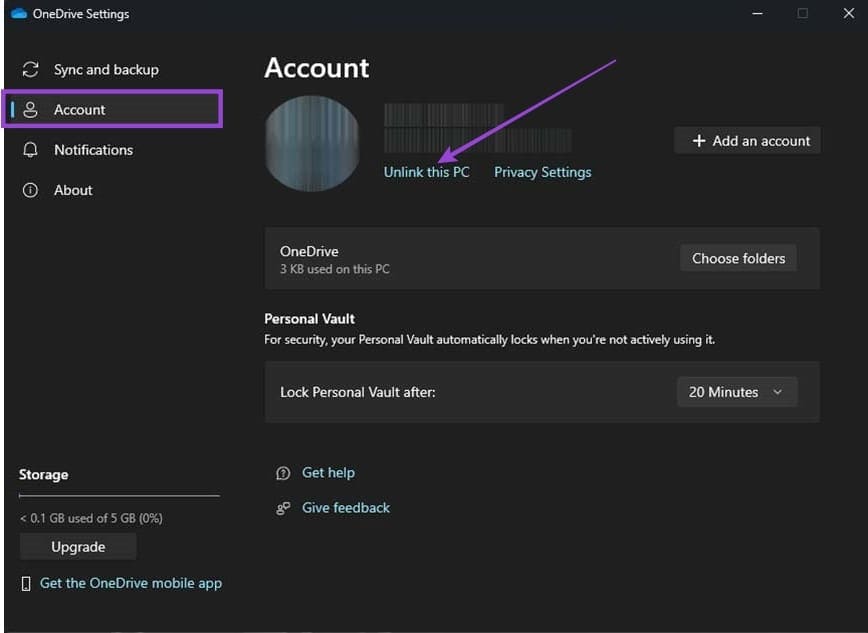Image resolution: width=868 pixels, height=633 pixels.
Task: Click Choose folders button
Action: click(738, 259)
